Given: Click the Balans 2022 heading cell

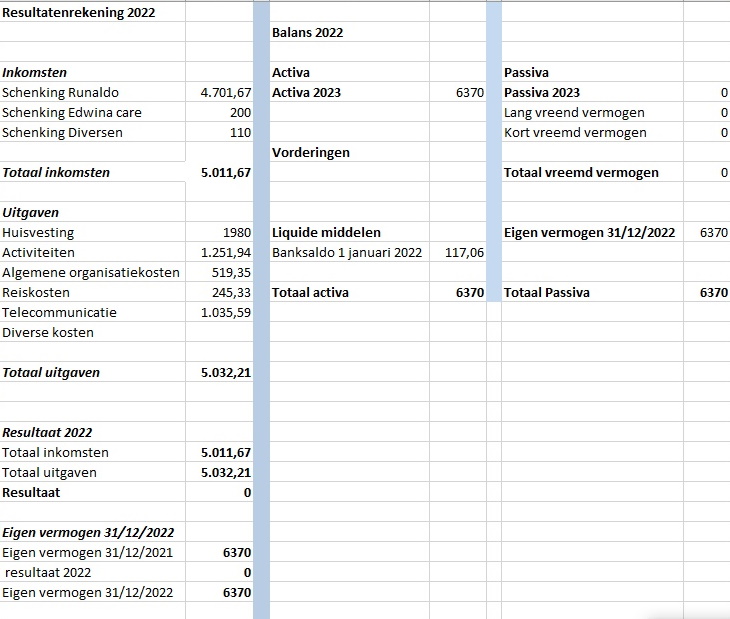Looking at the screenshot, I should tap(308, 32).
